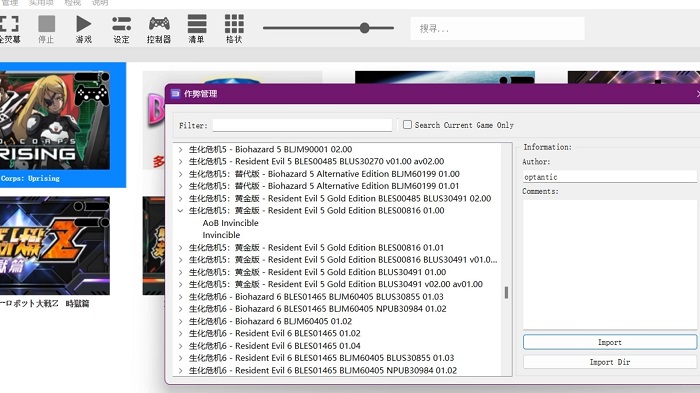Expand the Gold Edition BLES00816 01.01 entry

[180, 247]
